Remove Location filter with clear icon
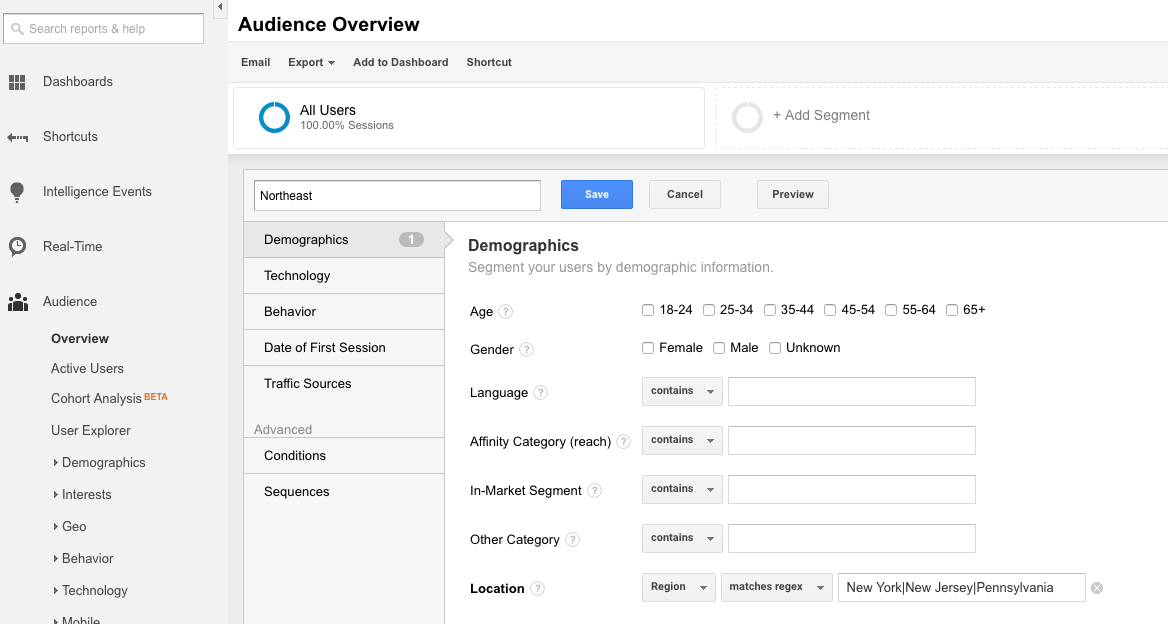The height and width of the screenshot is (624, 1168). click(x=1097, y=588)
